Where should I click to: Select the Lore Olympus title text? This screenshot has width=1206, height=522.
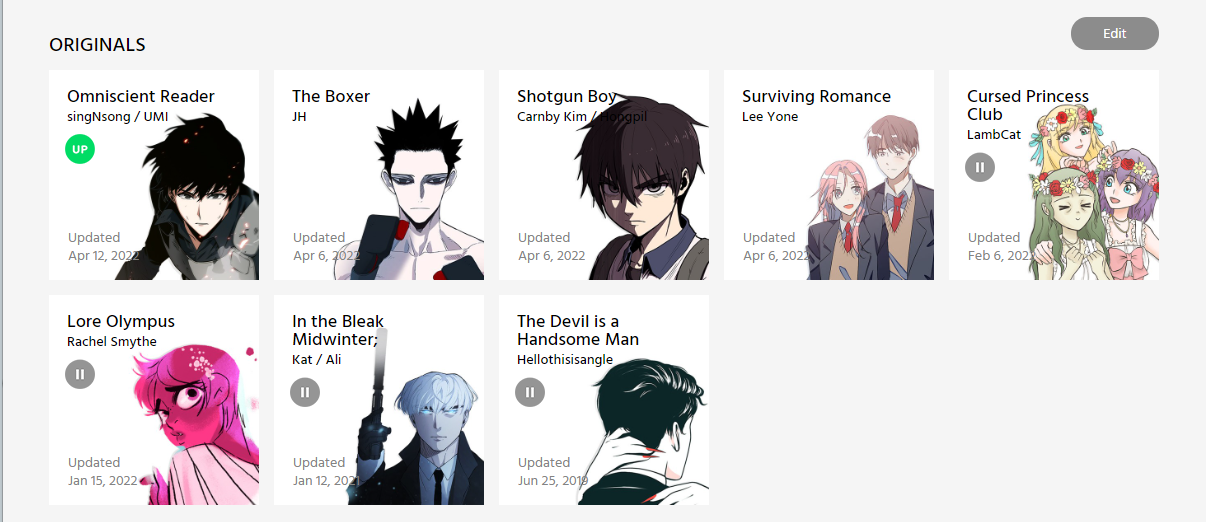(121, 322)
